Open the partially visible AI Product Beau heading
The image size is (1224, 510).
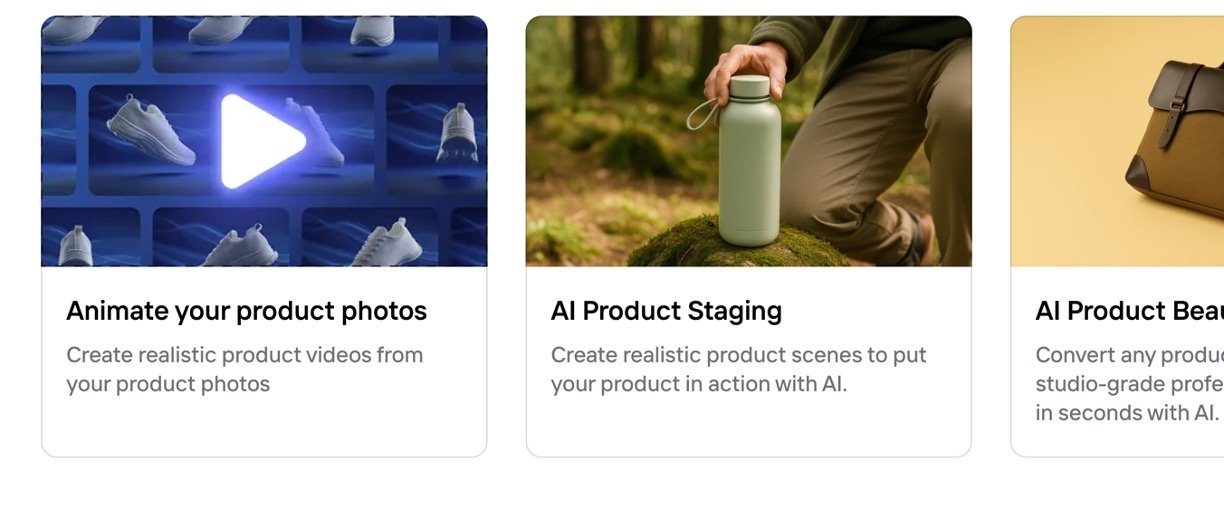[x=1129, y=311]
